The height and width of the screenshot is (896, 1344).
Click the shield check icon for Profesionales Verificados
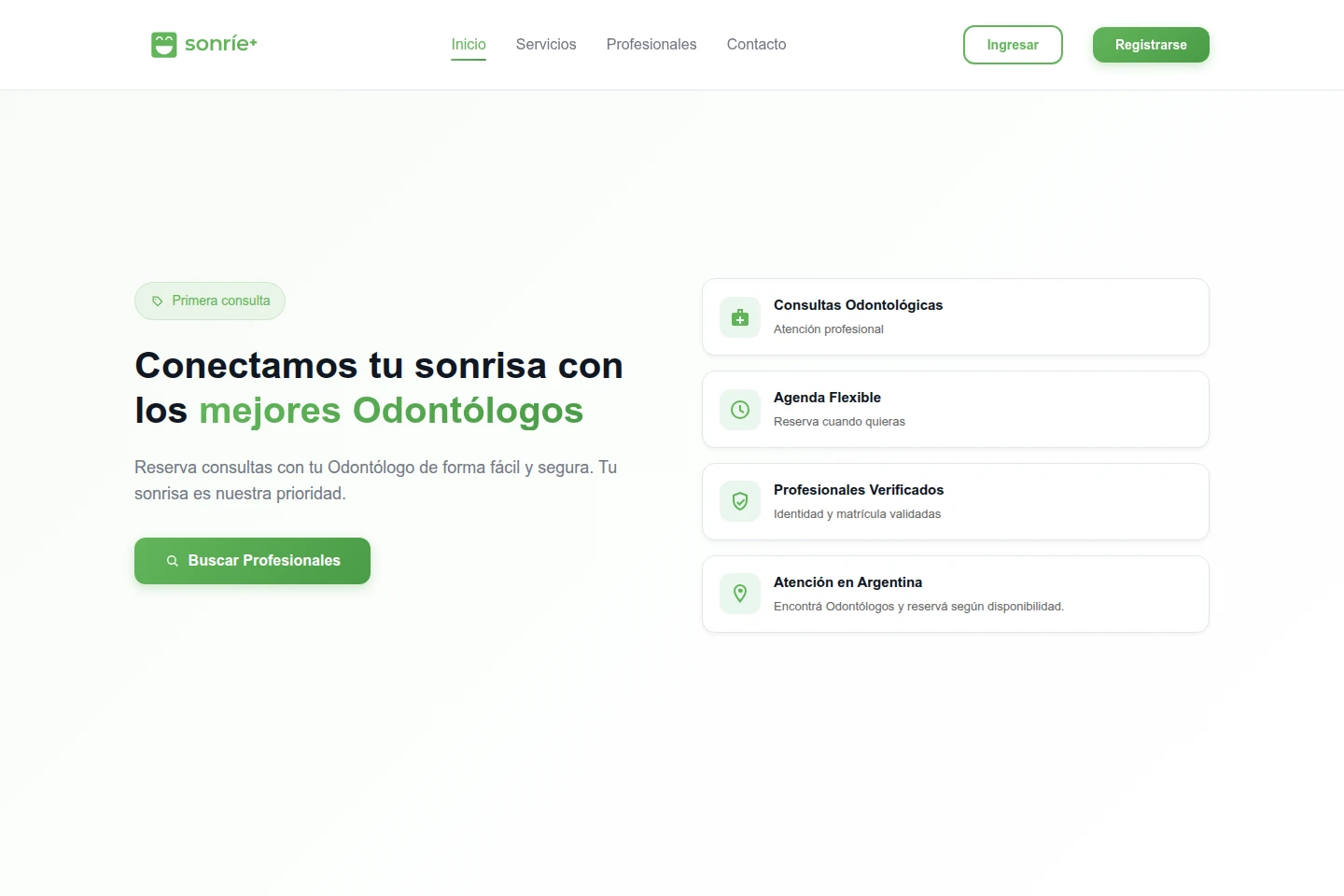point(740,502)
